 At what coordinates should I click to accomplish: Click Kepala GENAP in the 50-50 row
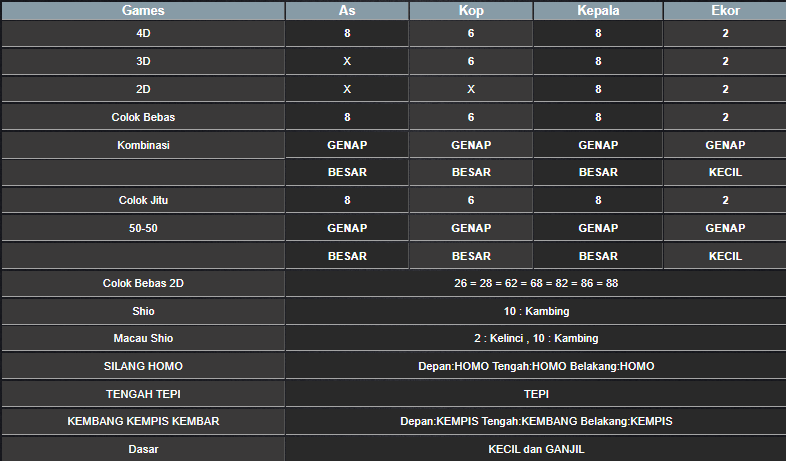pyautogui.click(x=598, y=228)
